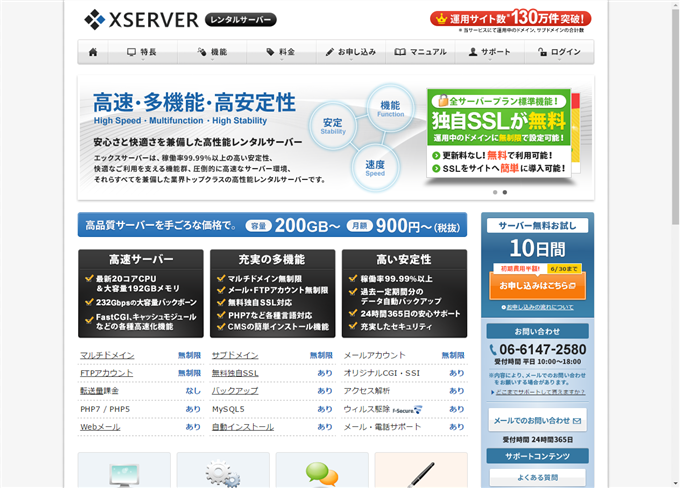The width and height of the screenshot is (680, 488).
Task: Click the メールアカウント row text
Action: [x=375, y=355]
